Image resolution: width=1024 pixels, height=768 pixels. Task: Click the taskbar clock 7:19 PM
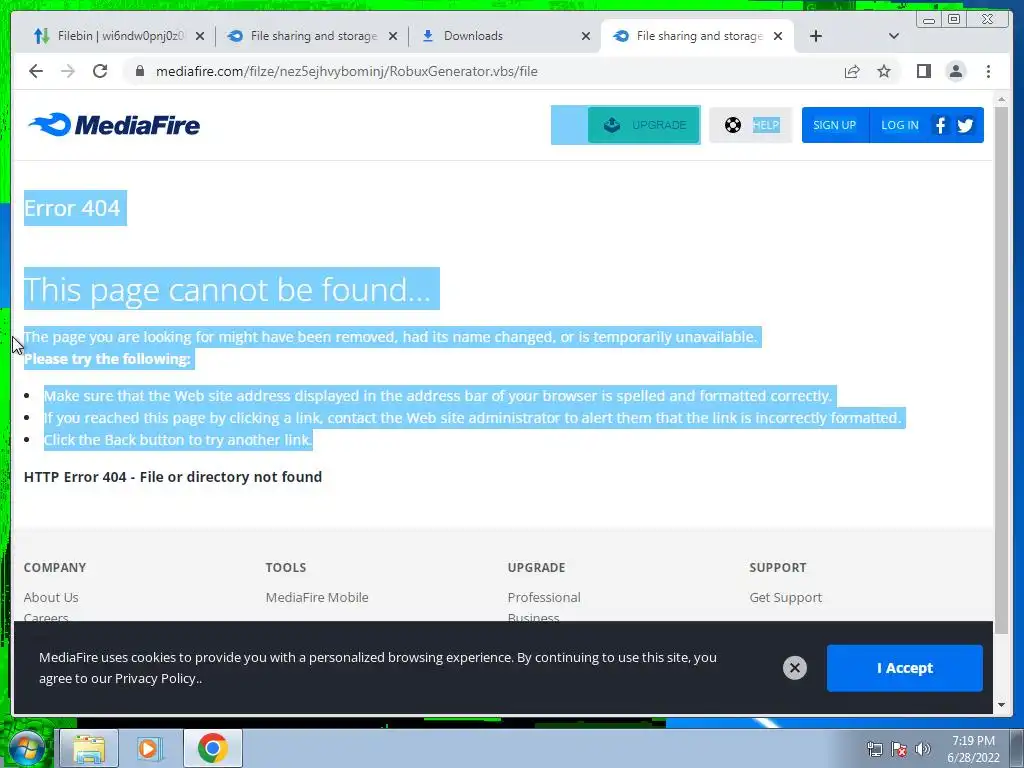pyautogui.click(x=973, y=741)
